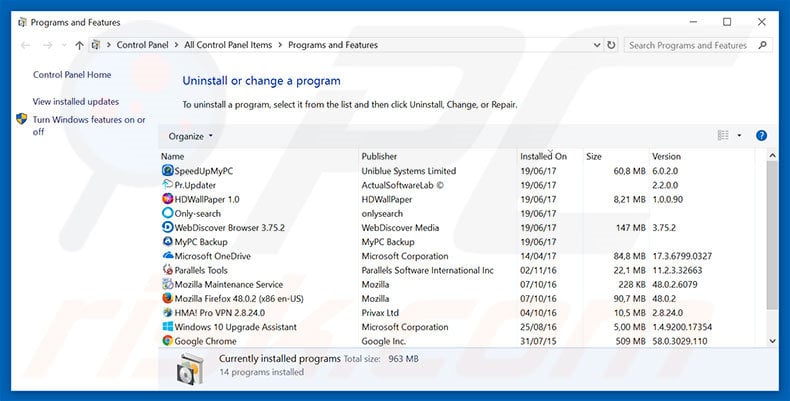
Task: Click the Parallels Tools icon
Action: tap(168, 270)
